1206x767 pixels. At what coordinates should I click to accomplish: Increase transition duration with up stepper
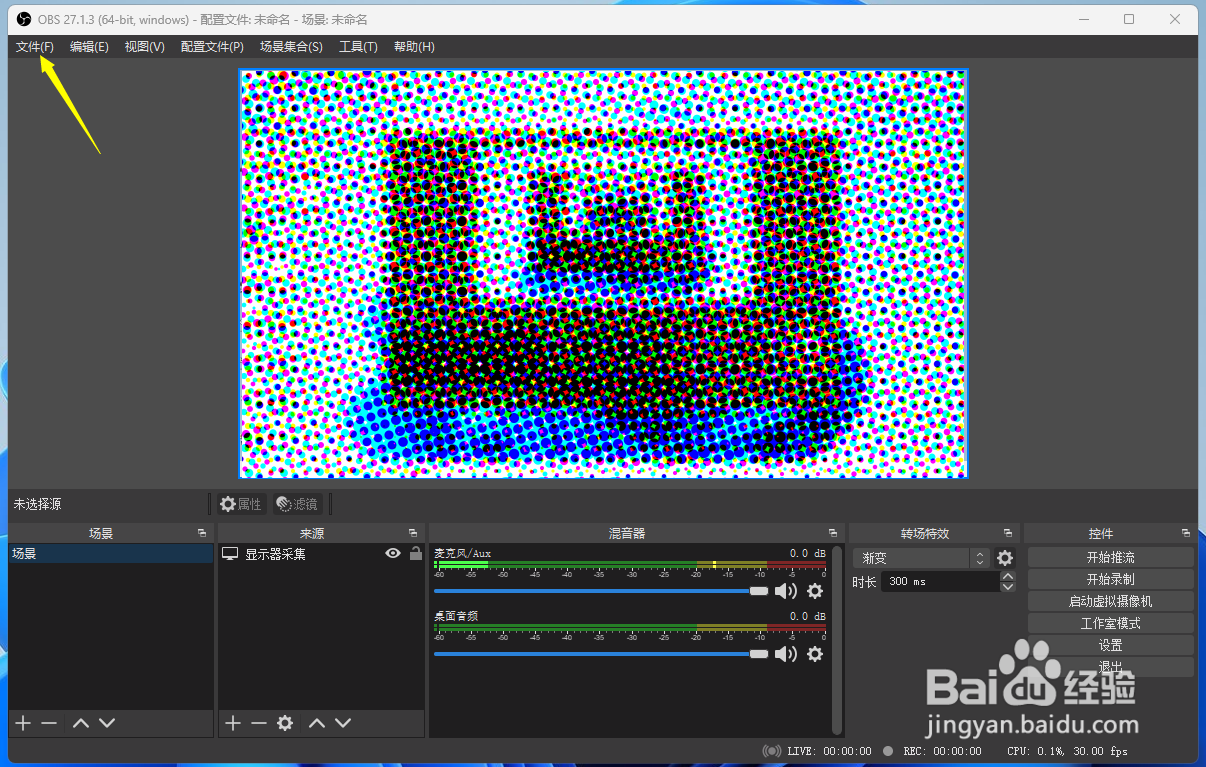(x=1008, y=576)
